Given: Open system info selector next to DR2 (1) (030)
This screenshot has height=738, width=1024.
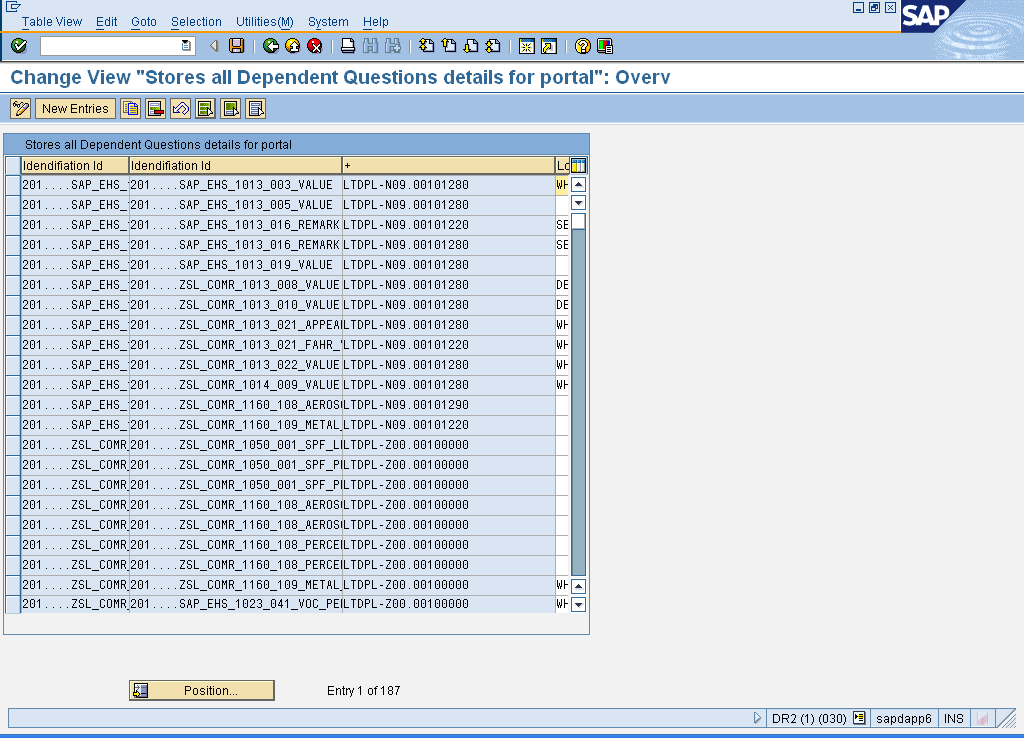Looking at the screenshot, I should [859, 718].
